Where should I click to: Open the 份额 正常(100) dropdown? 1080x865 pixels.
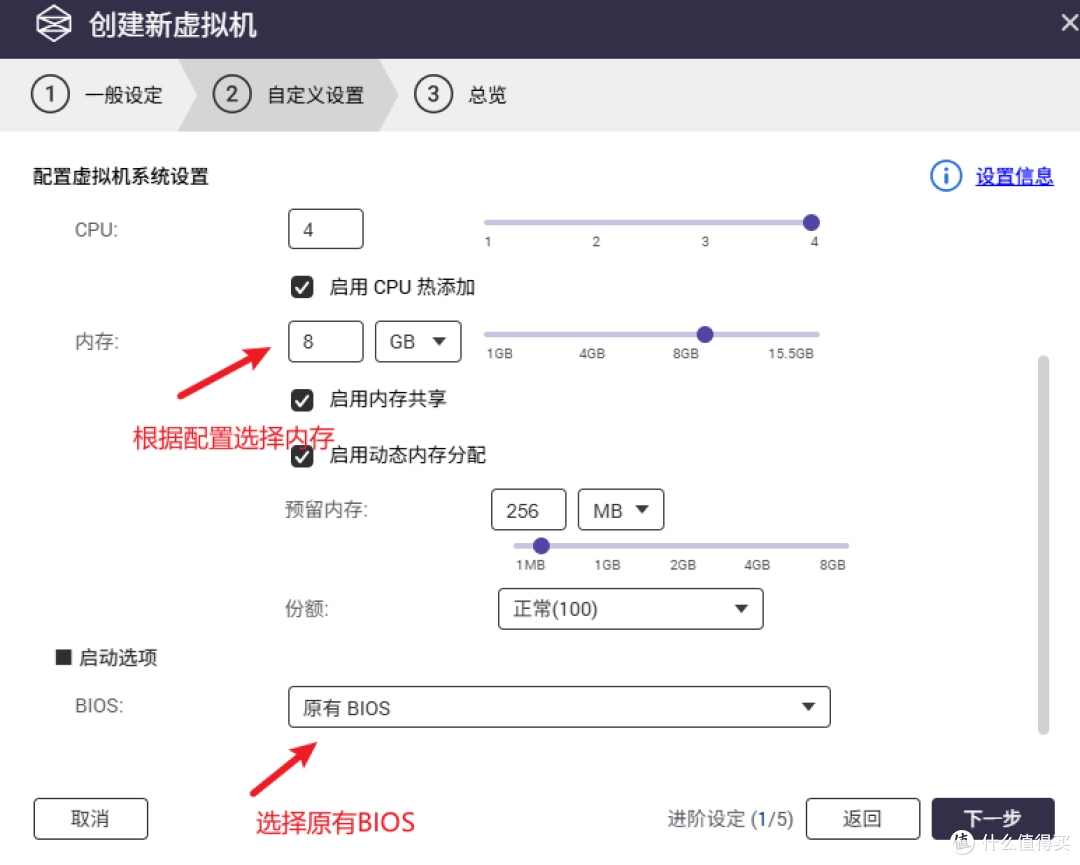(630, 609)
